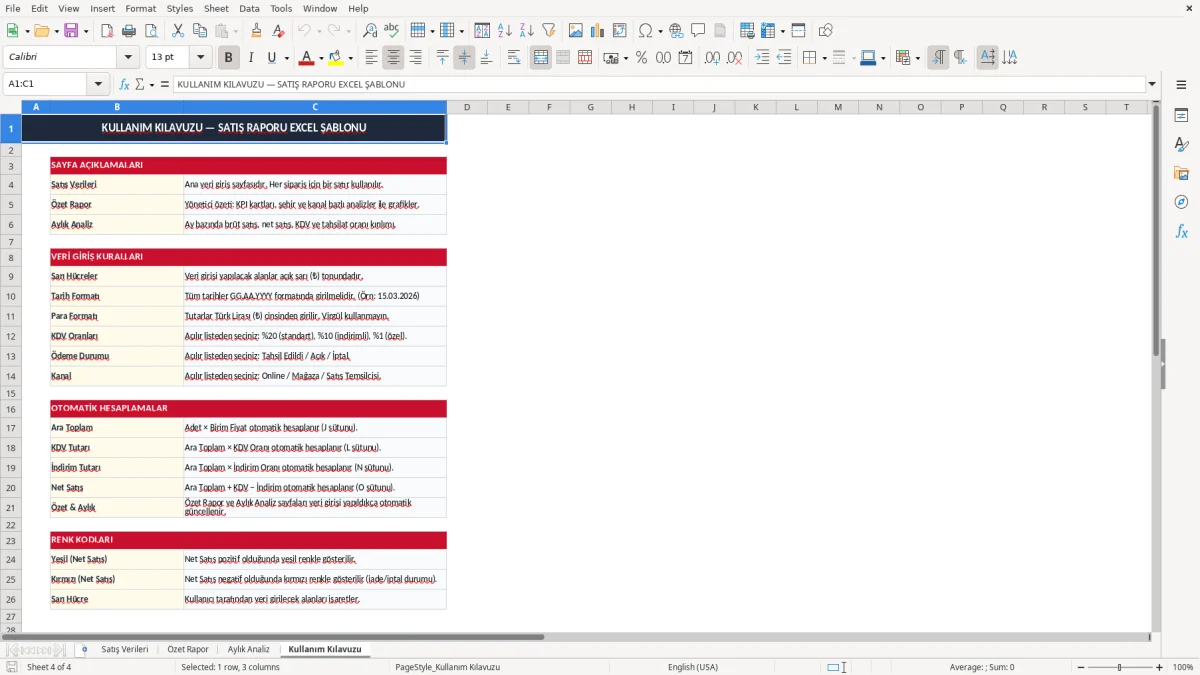Toggle italic formatting
Screen dimensions: 1200x675
[250, 58]
